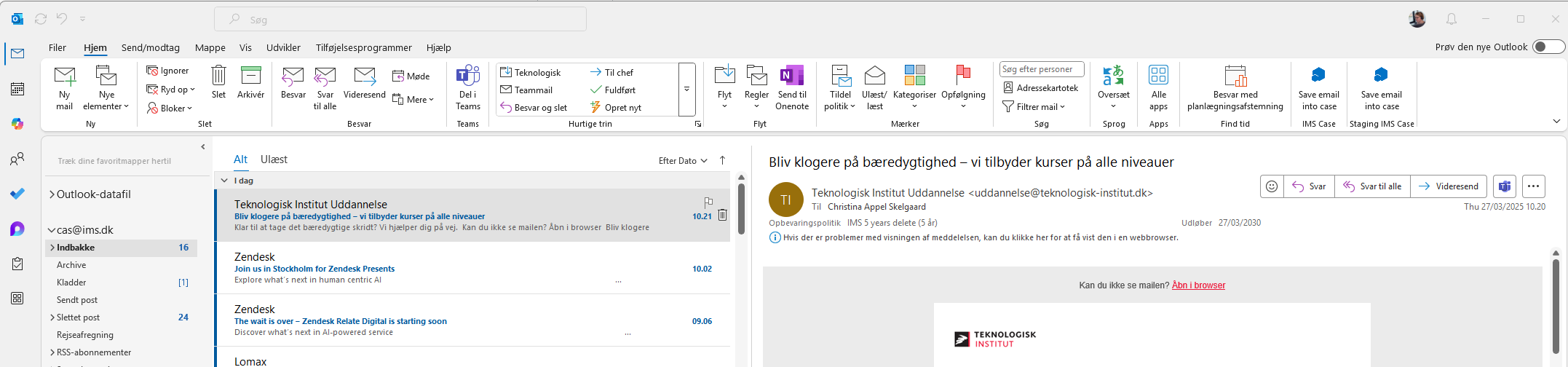Open To Do tasks in the sidebar

(x=17, y=194)
